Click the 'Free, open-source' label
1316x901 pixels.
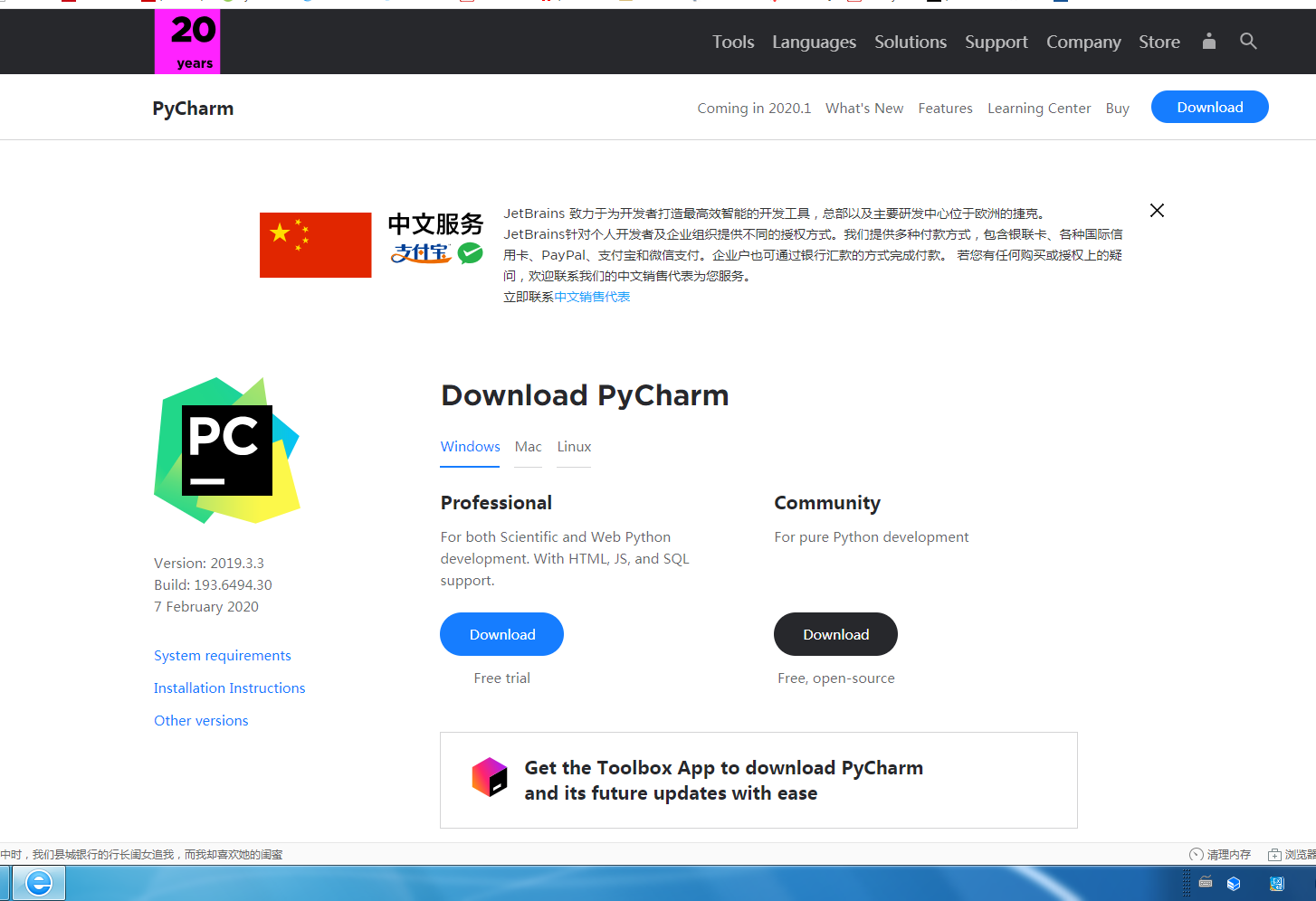(836, 678)
